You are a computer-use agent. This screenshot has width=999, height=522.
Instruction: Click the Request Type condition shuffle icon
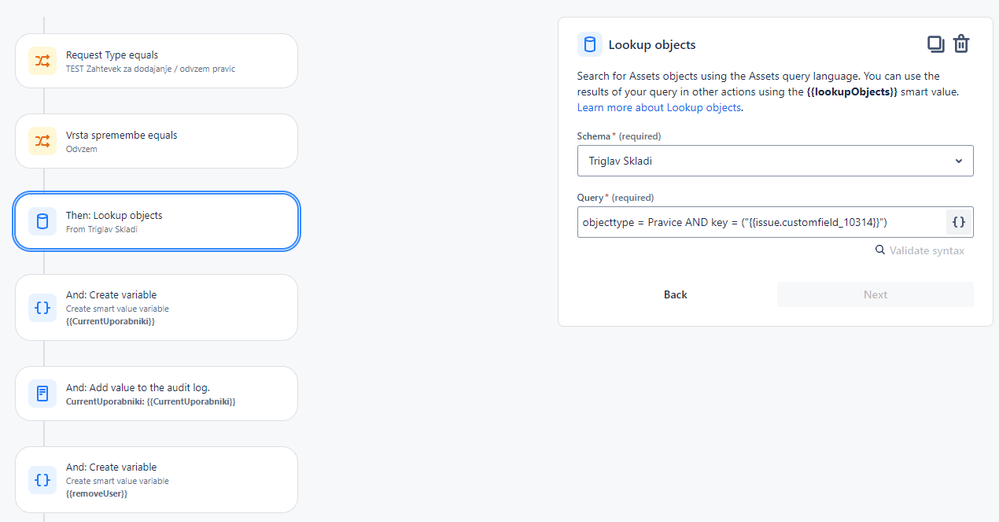42,61
